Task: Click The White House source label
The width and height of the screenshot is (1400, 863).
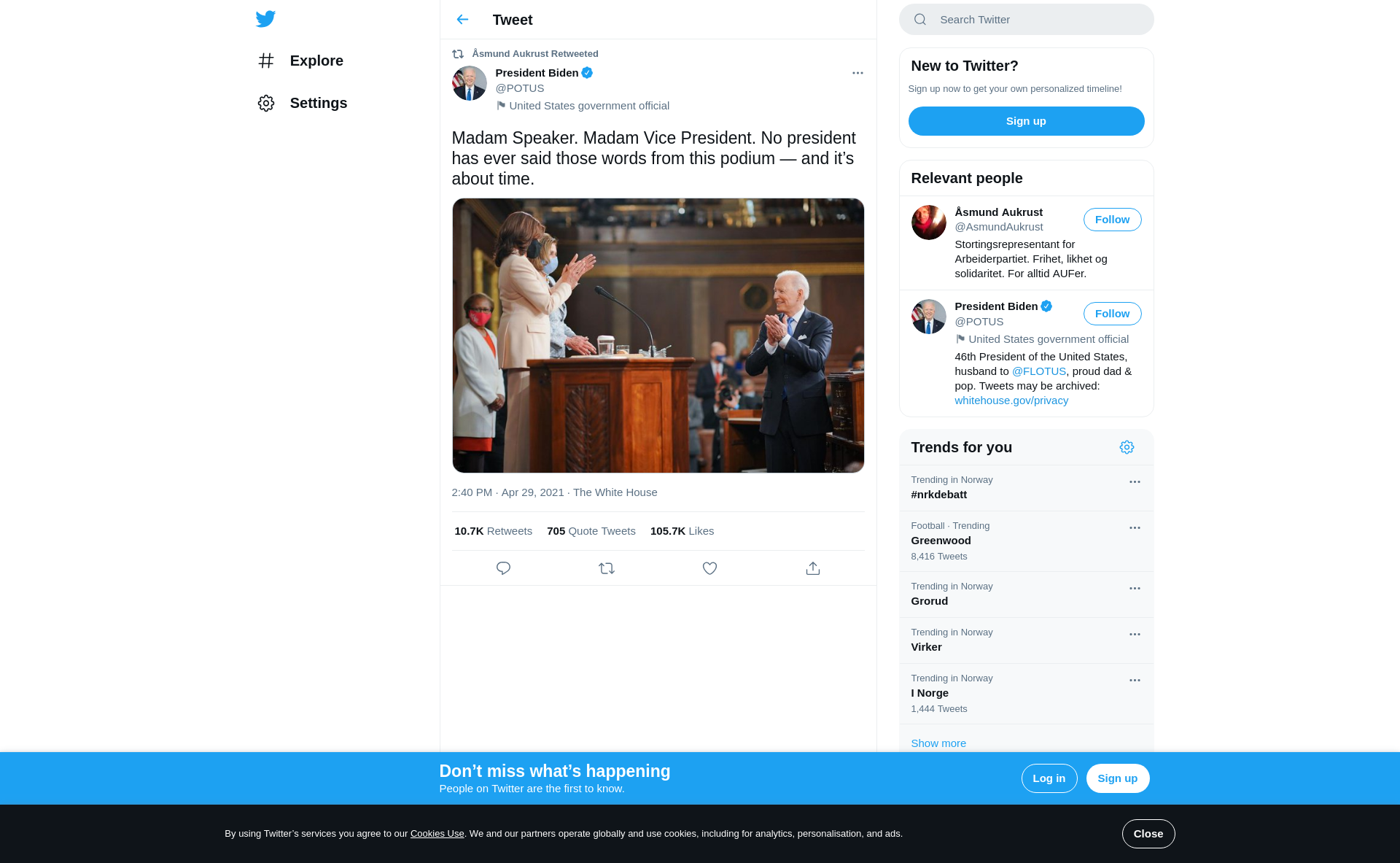Action: pyautogui.click(x=615, y=492)
